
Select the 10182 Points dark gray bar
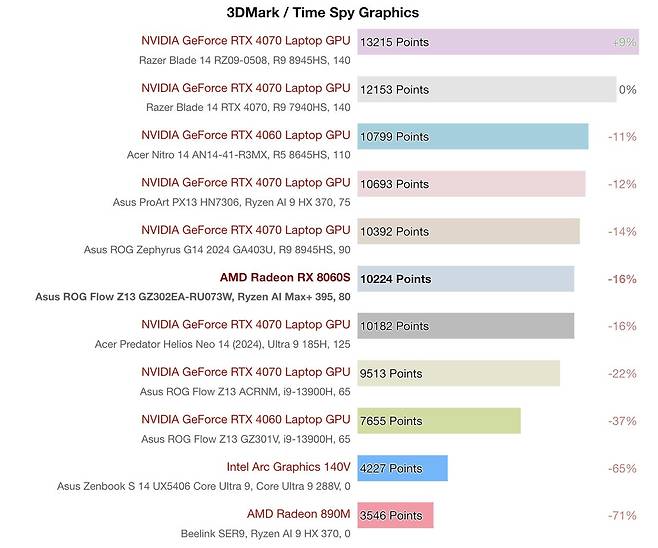465,326
